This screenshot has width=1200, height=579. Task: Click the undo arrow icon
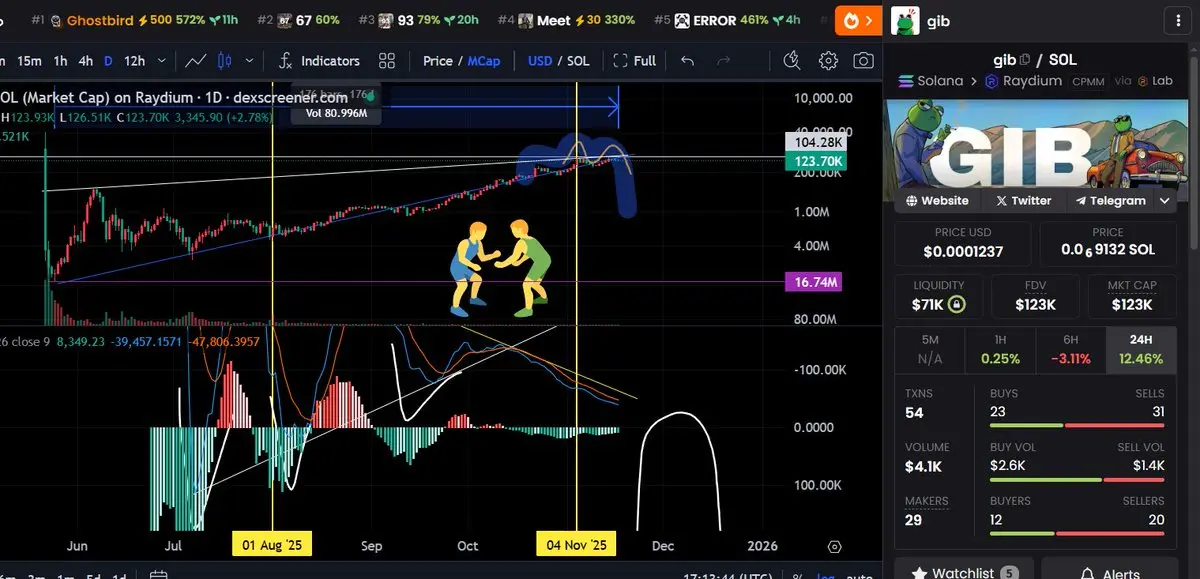click(x=687, y=61)
